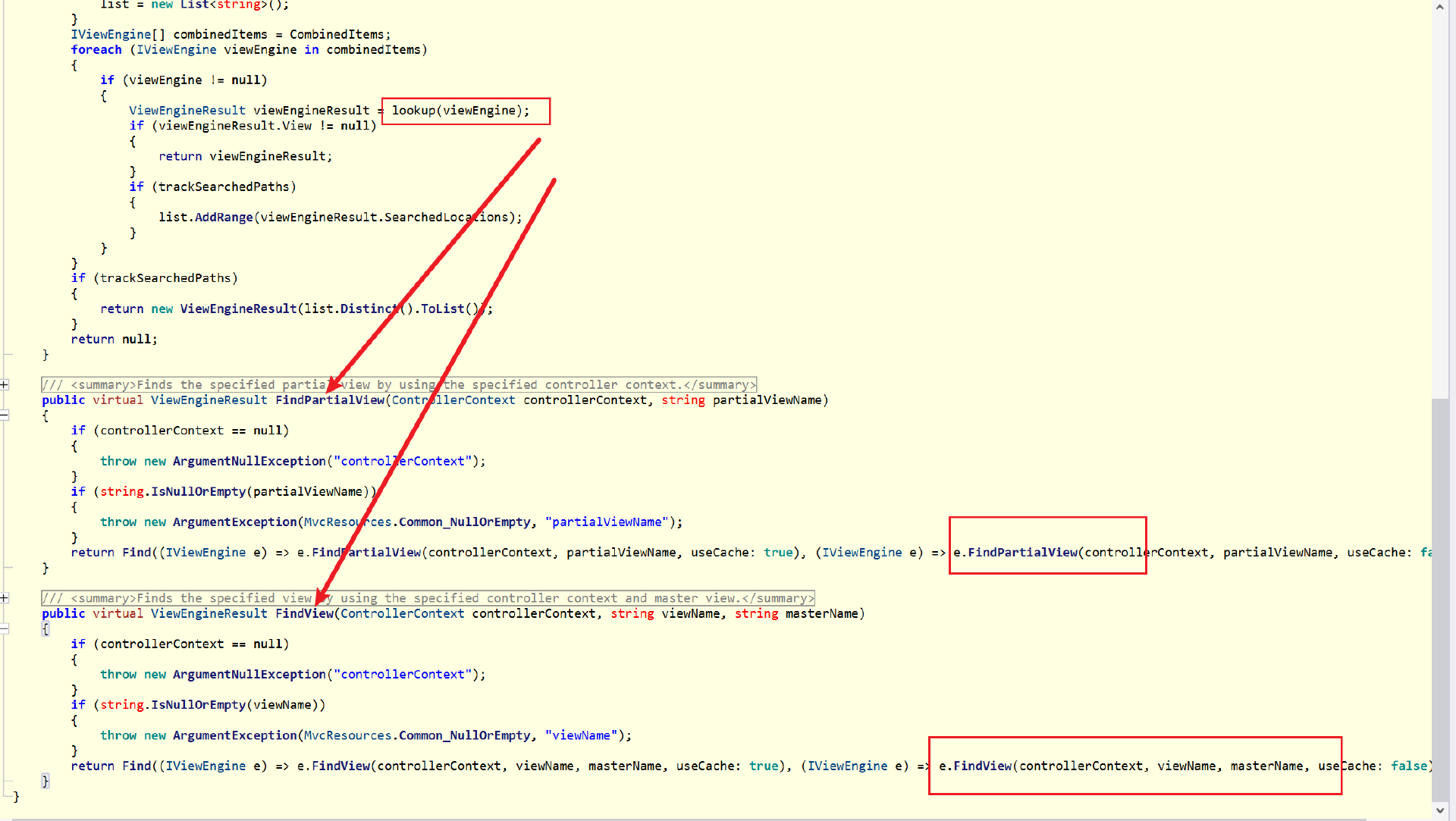Click the "viewName" string literal
This screenshot has height=821, width=1456.
click(581, 736)
